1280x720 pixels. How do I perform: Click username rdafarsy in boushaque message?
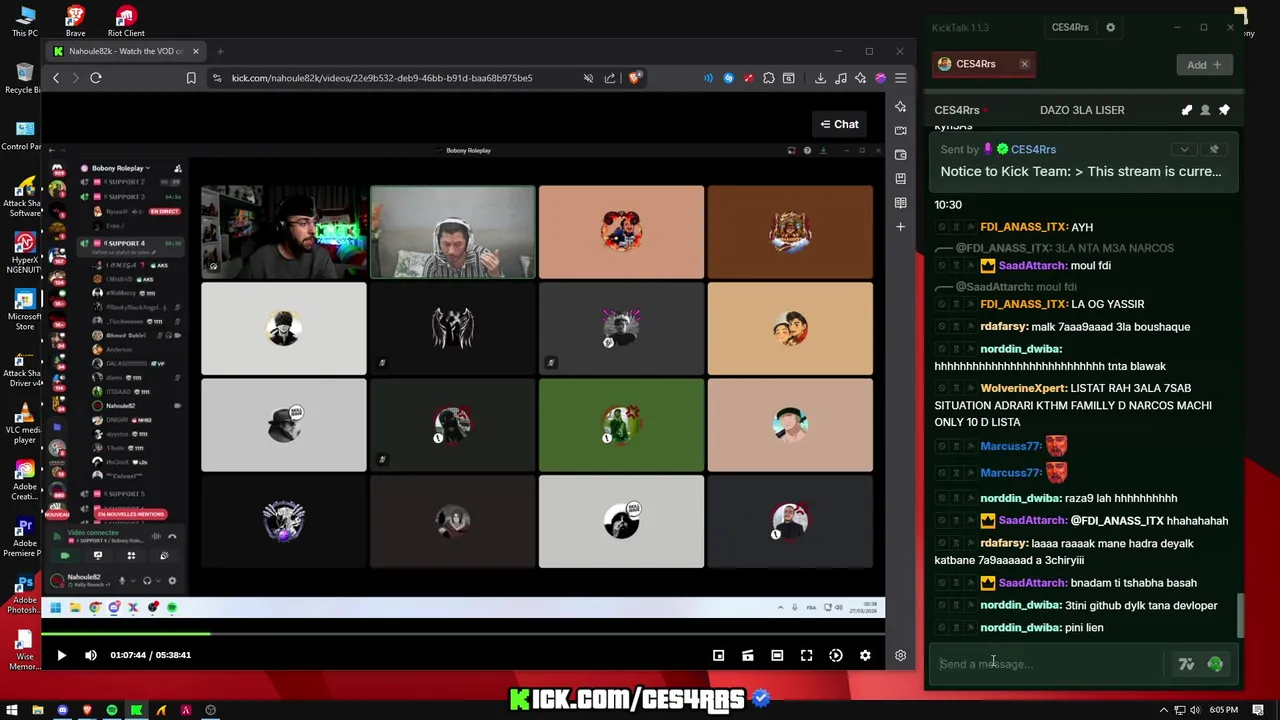pos(1004,327)
